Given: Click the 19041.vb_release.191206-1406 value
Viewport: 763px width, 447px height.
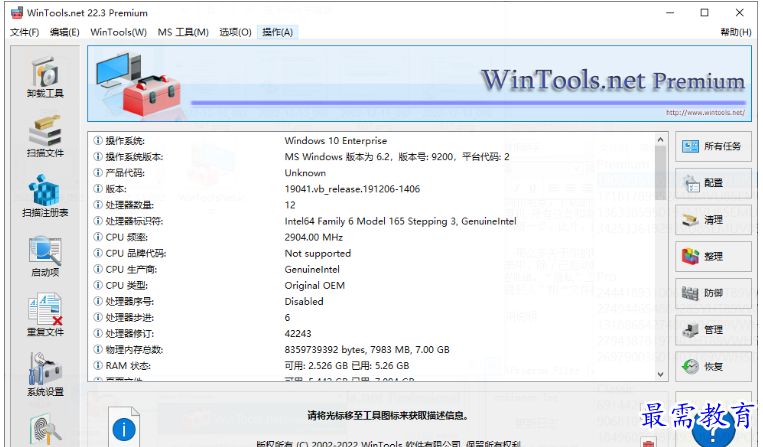Looking at the screenshot, I should click(x=352, y=189).
